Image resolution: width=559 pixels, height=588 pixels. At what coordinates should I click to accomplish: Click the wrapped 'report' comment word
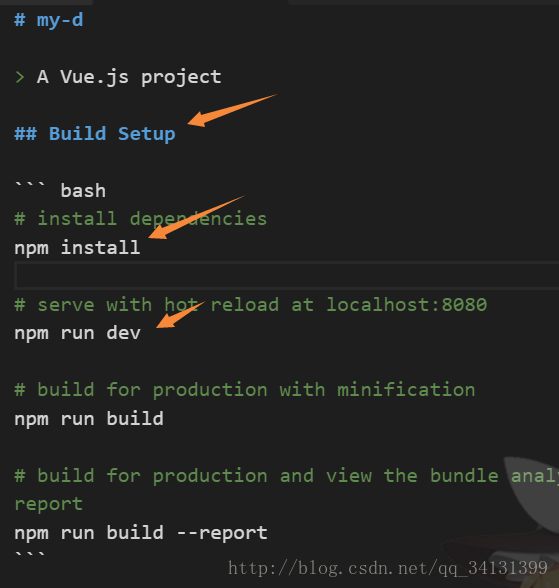49,504
